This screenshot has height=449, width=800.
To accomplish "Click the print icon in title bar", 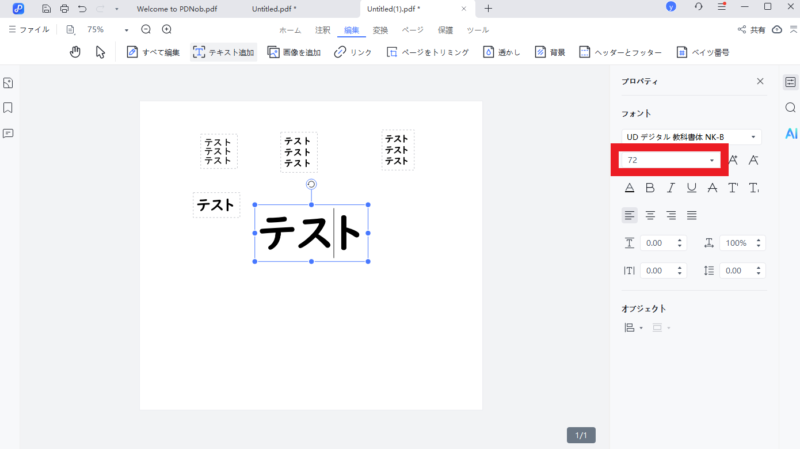I will 64,8.
